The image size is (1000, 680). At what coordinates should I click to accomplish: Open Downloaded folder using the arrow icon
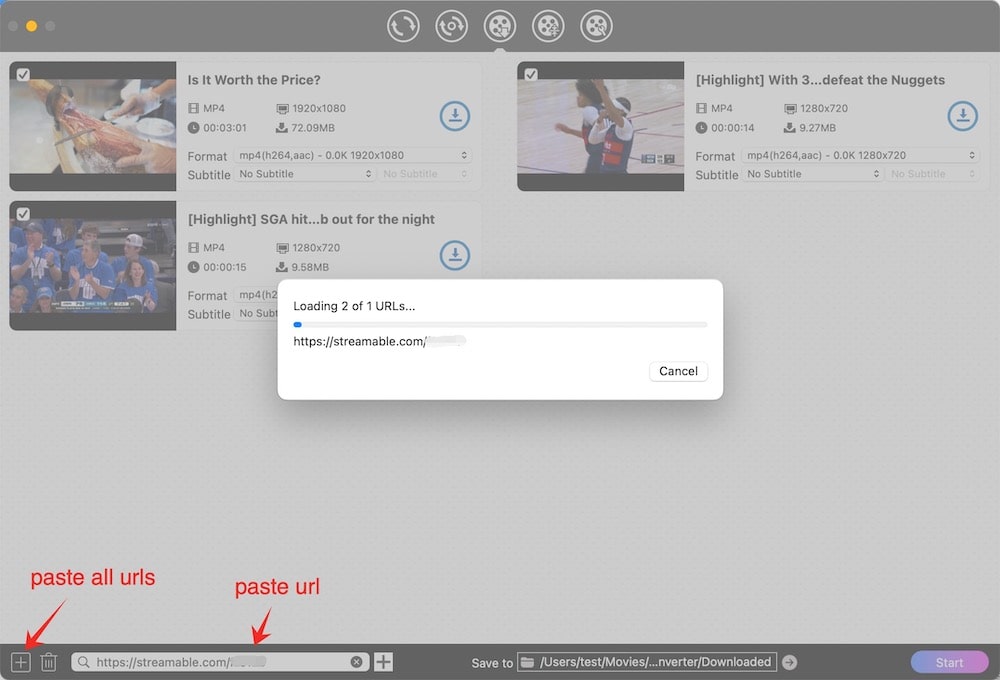tap(789, 661)
